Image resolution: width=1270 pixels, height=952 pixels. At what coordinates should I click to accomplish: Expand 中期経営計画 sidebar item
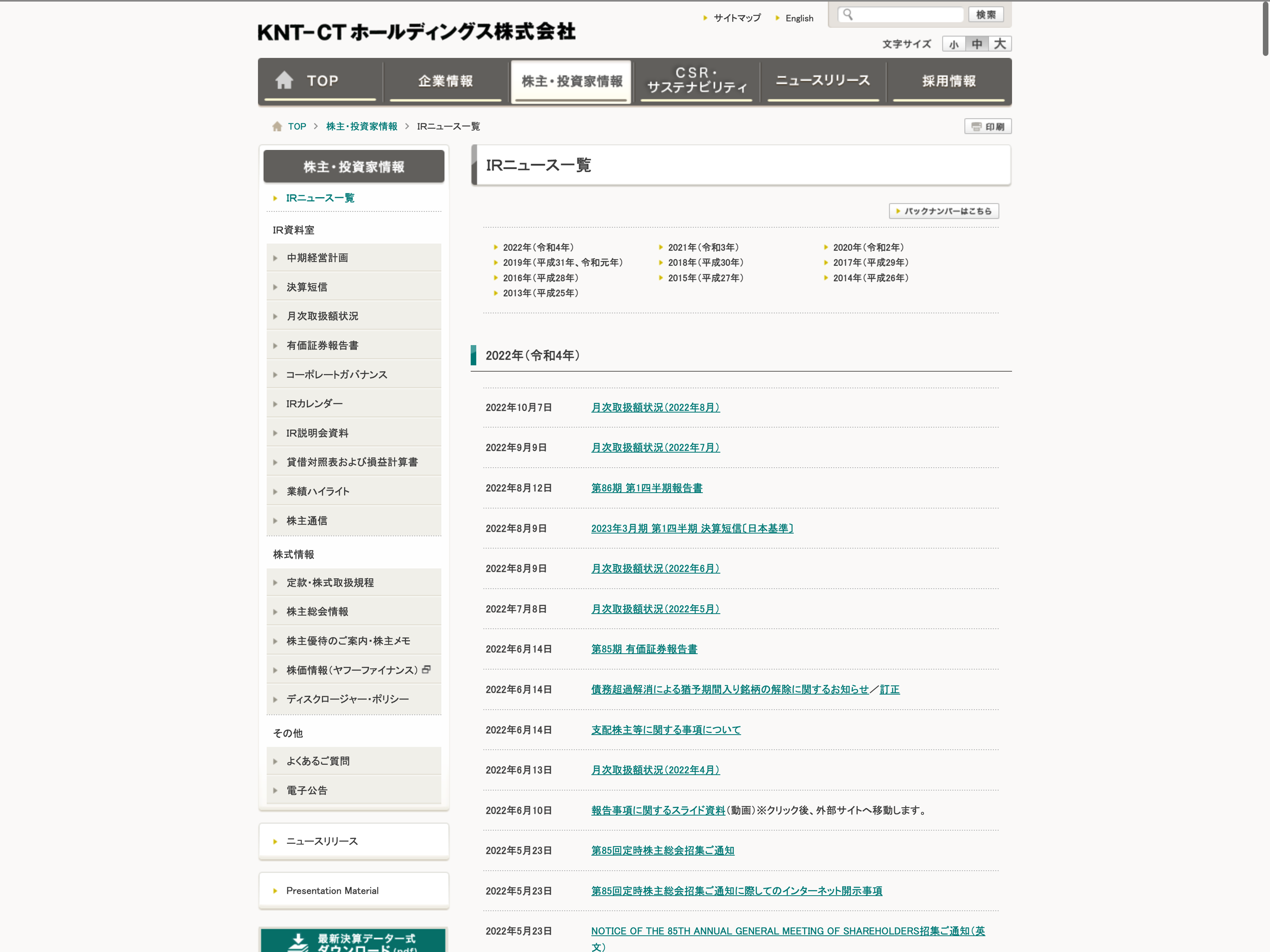pyautogui.click(x=317, y=258)
